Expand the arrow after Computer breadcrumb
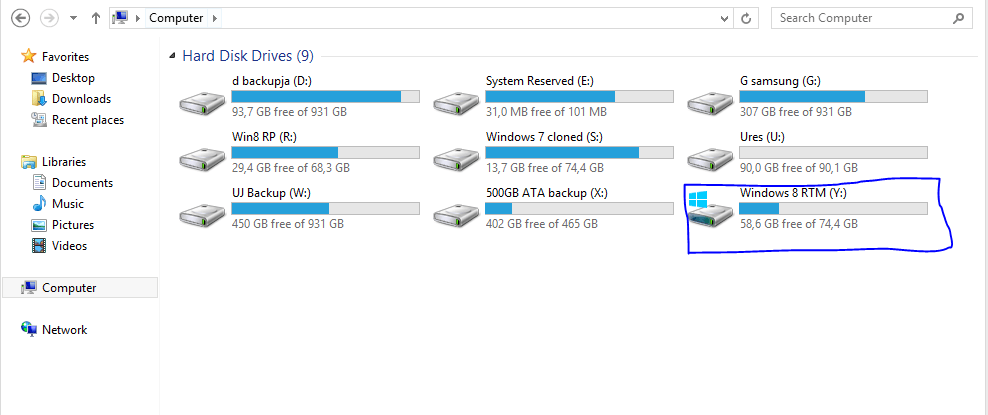The height and width of the screenshot is (415, 988). 215,18
